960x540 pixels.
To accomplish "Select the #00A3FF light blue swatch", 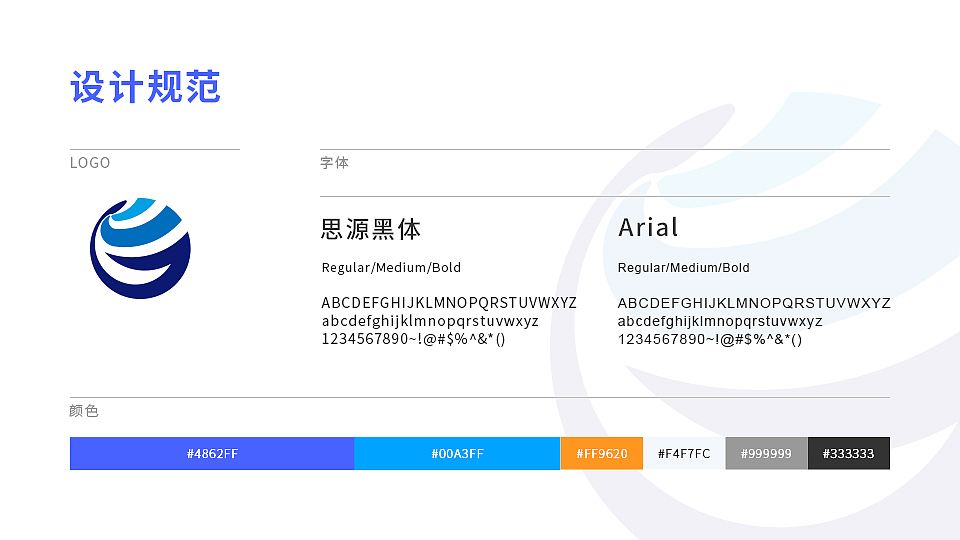I will pyautogui.click(x=457, y=454).
